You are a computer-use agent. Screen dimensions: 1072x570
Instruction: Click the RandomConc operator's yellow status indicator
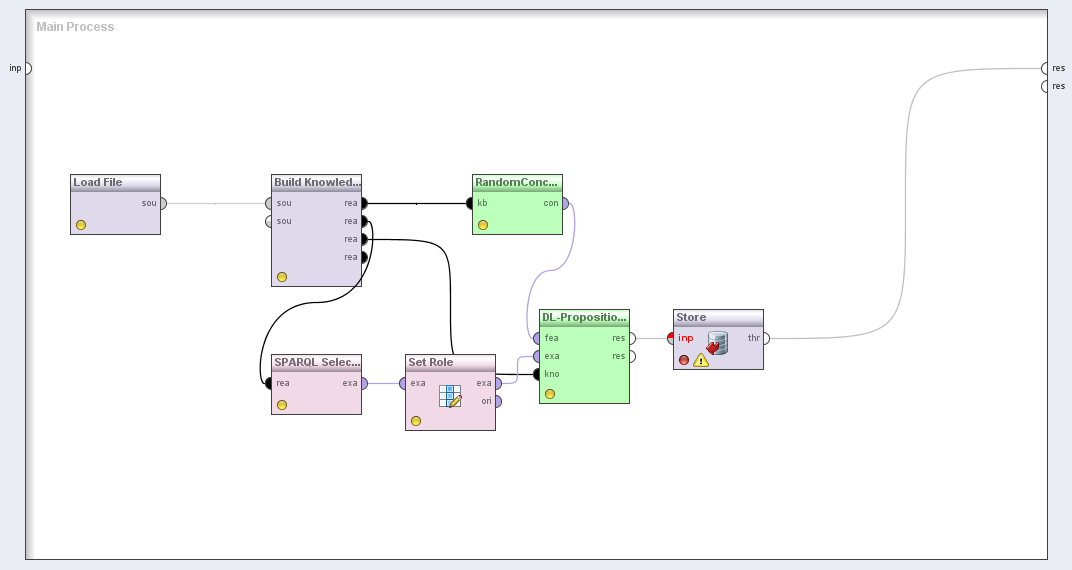[x=483, y=225]
